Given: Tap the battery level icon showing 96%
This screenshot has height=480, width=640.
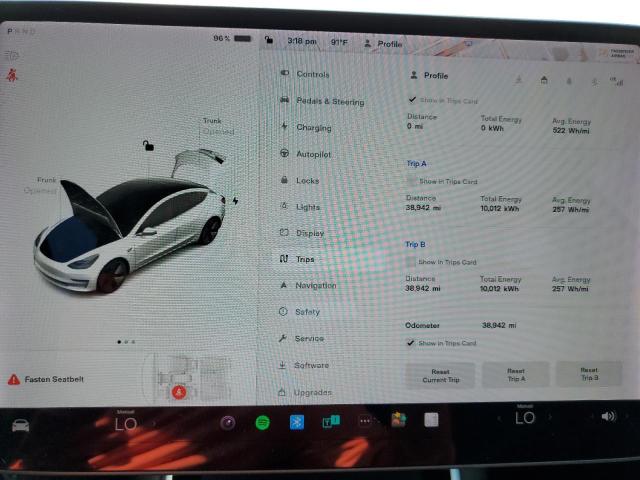Looking at the screenshot, I should click(x=242, y=38).
